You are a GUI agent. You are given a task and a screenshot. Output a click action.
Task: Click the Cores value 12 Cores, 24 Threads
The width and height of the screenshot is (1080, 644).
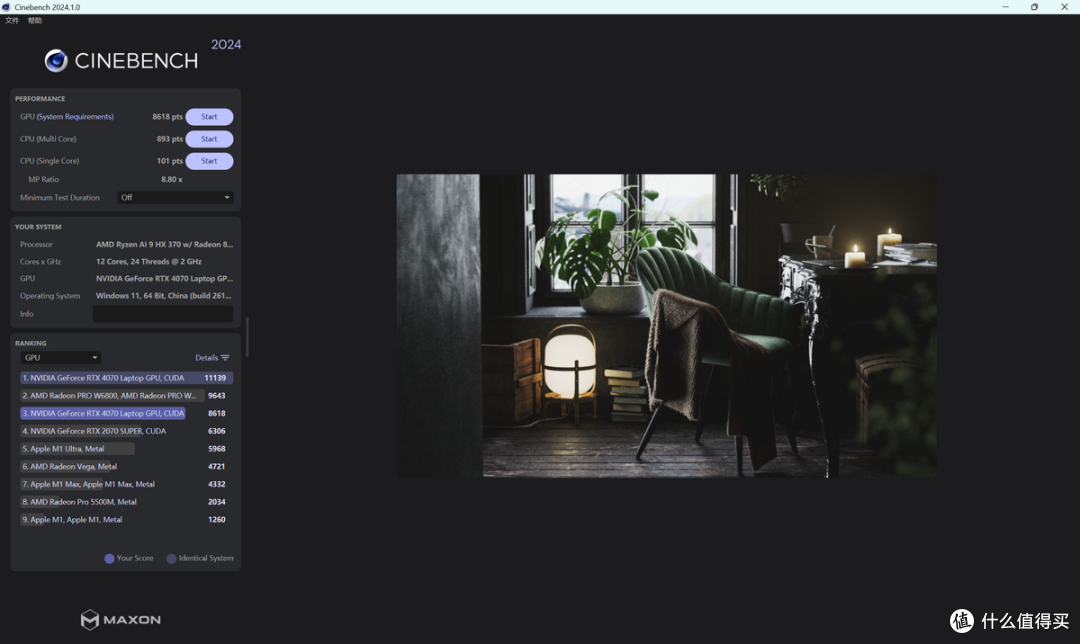pyautogui.click(x=149, y=262)
